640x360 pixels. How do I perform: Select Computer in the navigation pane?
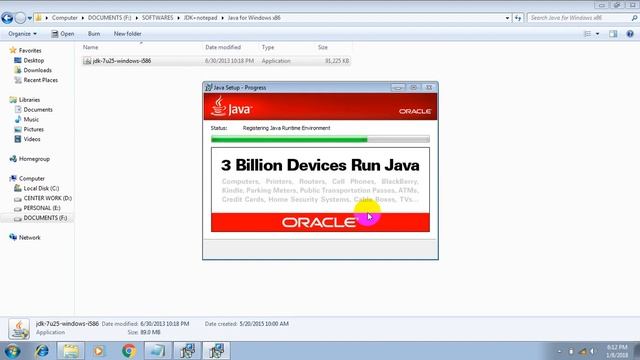click(x=31, y=178)
